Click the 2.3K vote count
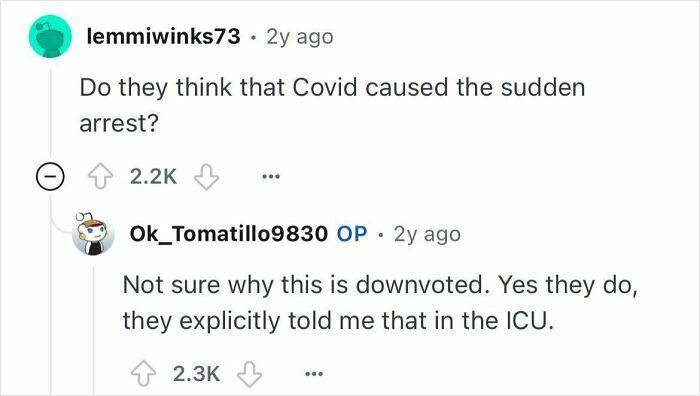The width and height of the screenshot is (700, 396). click(196, 374)
